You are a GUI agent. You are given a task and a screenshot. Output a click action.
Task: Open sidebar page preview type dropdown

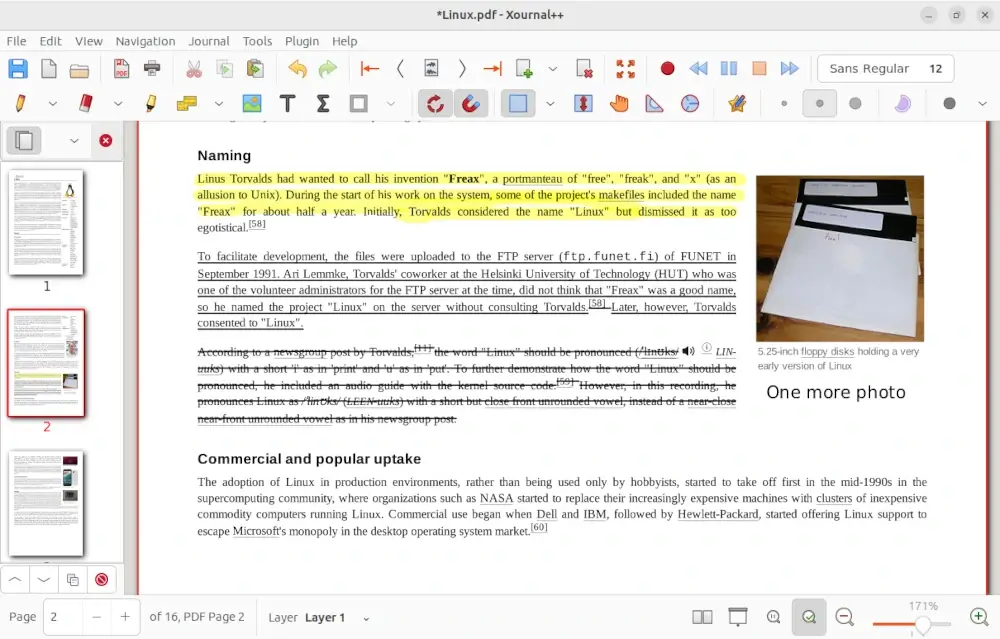pyautogui.click(x=74, y=141)
